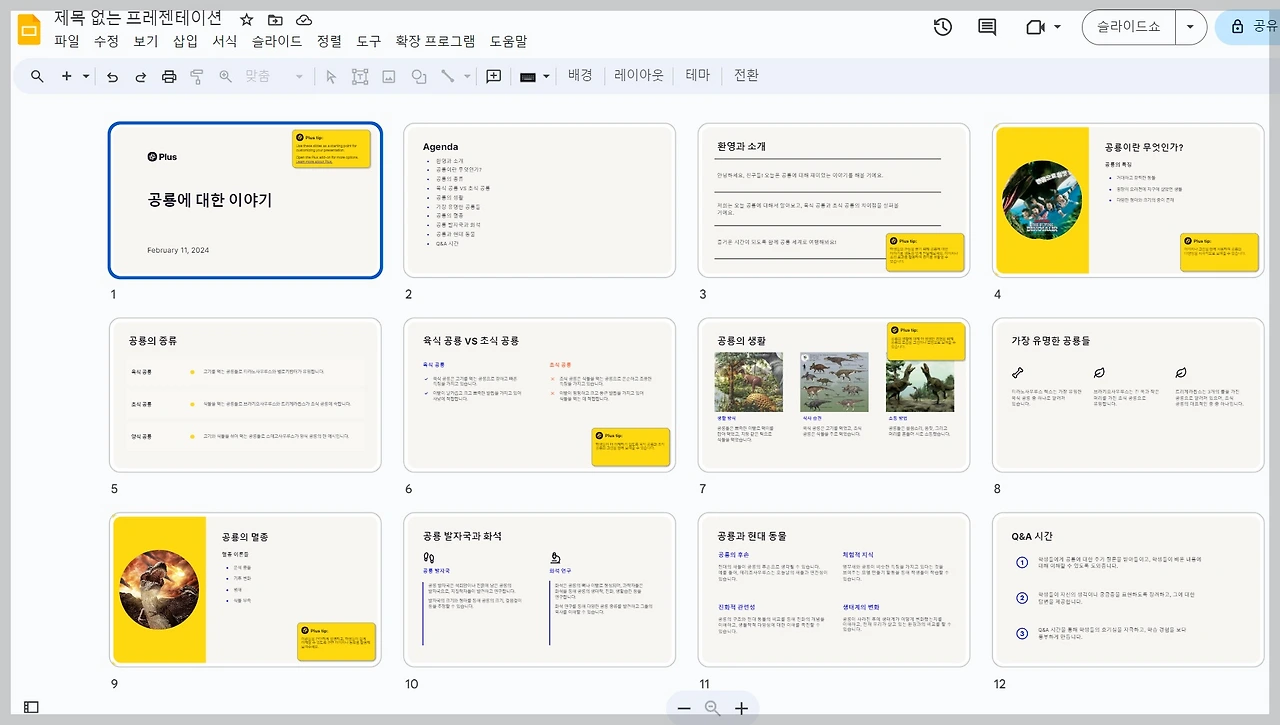The height and width of the screenshot is (725, 1280).
Task: Open the 슬라이드 menu
Action: coord(277,41)
